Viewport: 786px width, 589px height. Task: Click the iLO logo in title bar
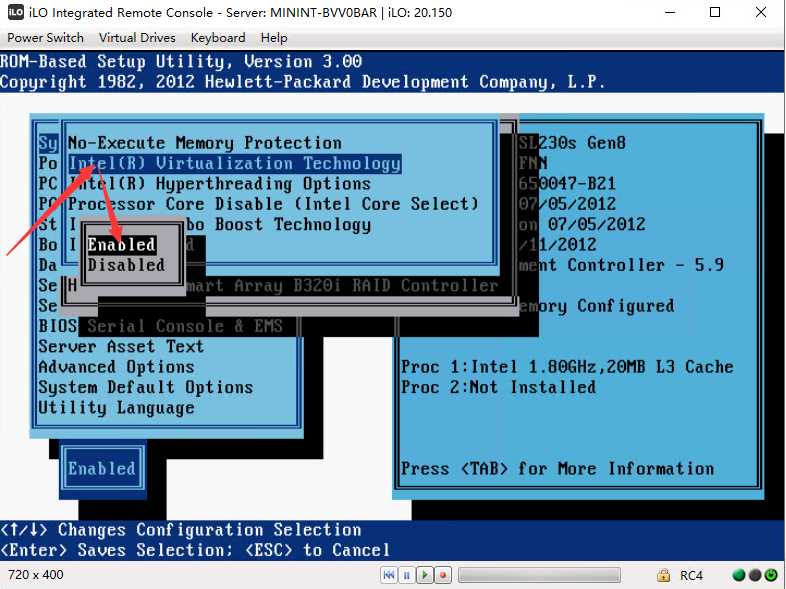click(x=16, y=12)
